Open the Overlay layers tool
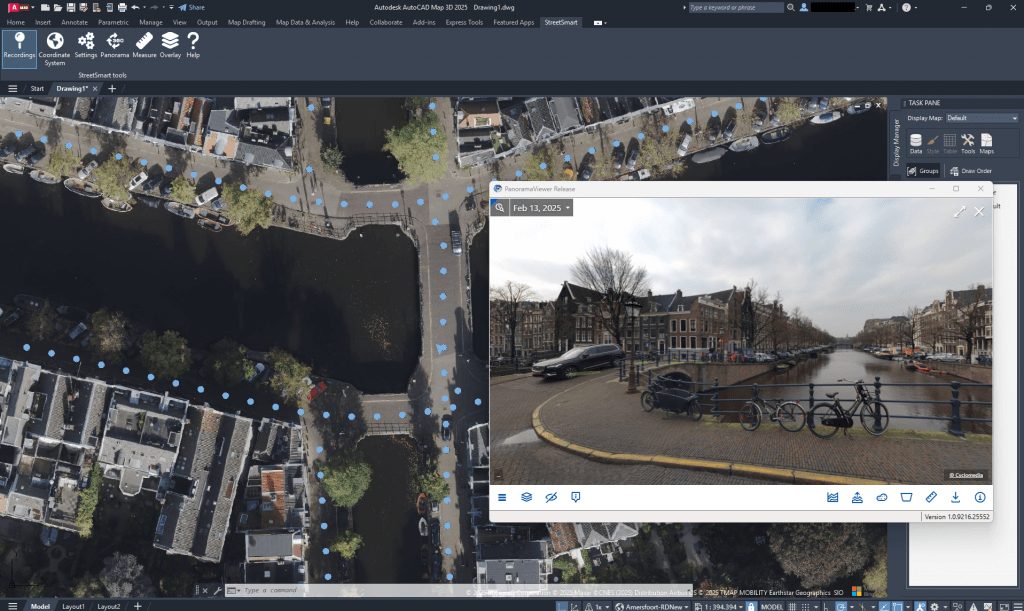This screenshot has width=1024, height=611. pos(170,46)
